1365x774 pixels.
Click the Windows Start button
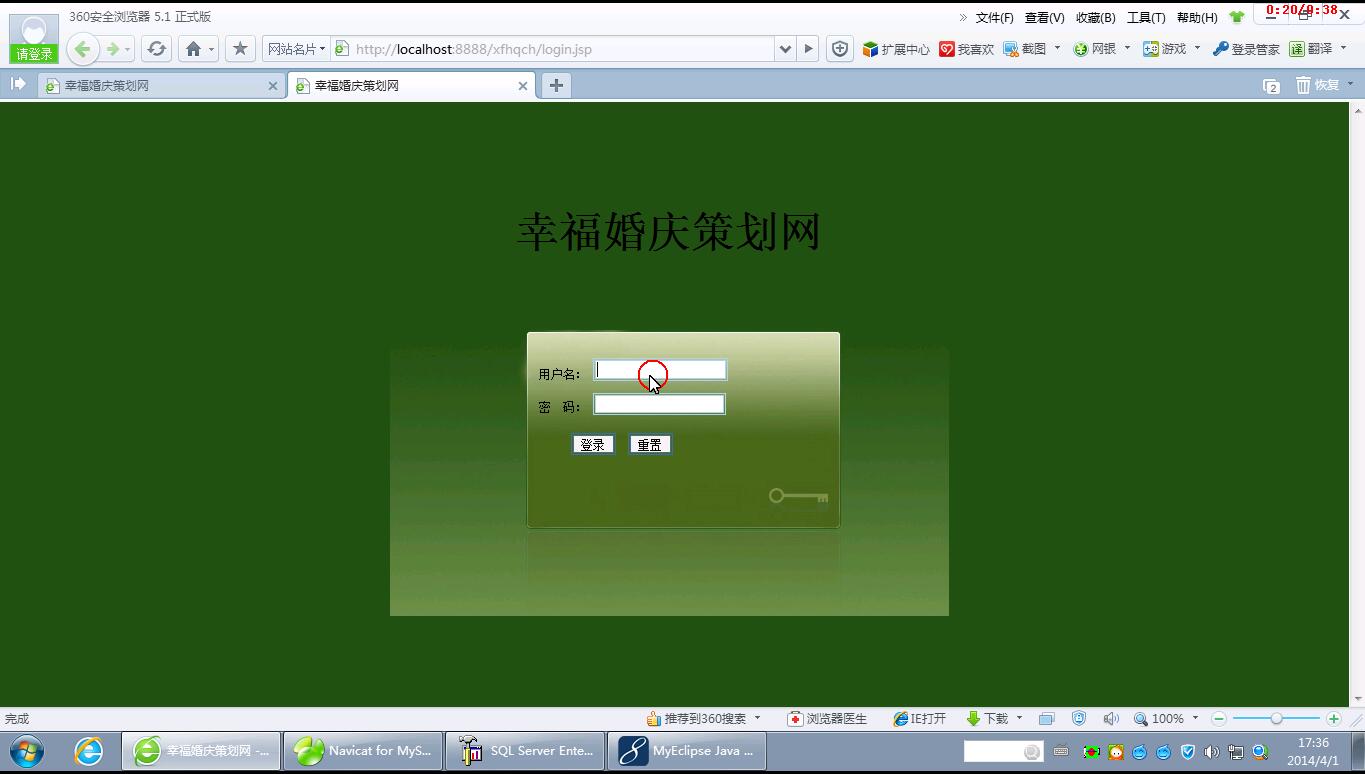[27, 751]
